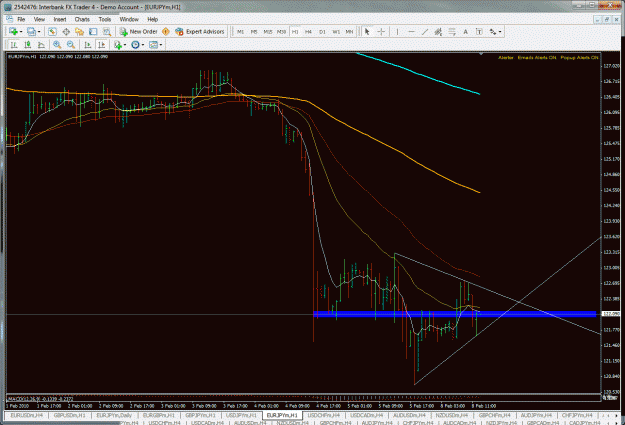Switch to the USDCHFm,H4 chart tab
Image resolution: width=625 pixels, height=425 pixels.
point(324,415)
